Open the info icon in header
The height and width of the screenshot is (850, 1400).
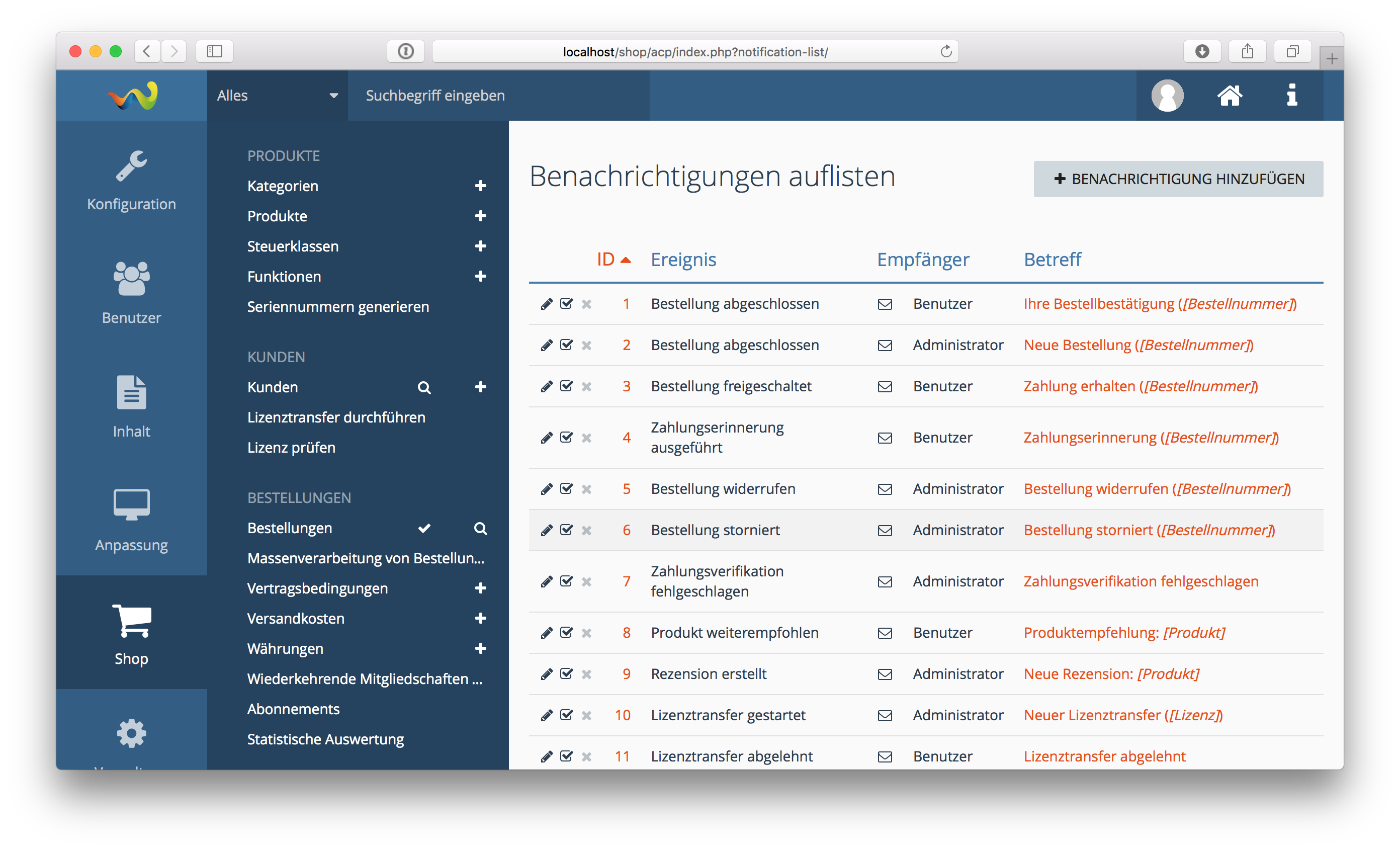pyautogui.click(x=1292, y=96)
